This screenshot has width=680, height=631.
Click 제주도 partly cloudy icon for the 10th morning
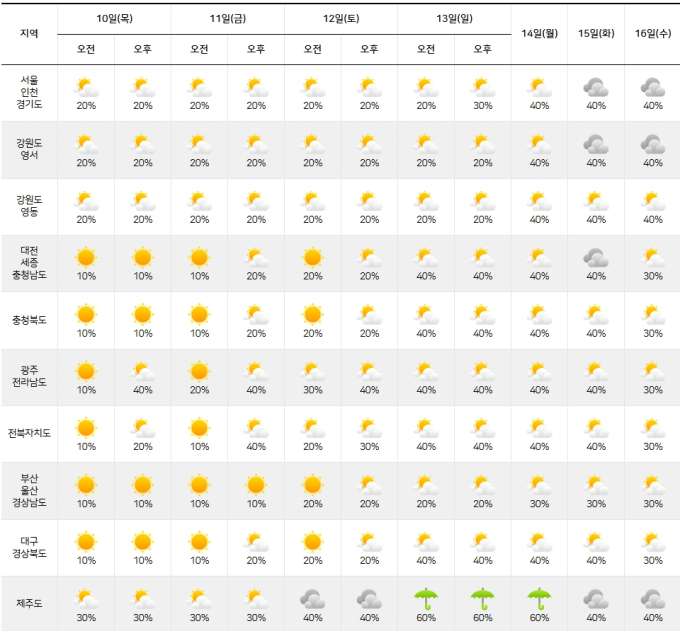pyautogui.click(x=86, y=599)
